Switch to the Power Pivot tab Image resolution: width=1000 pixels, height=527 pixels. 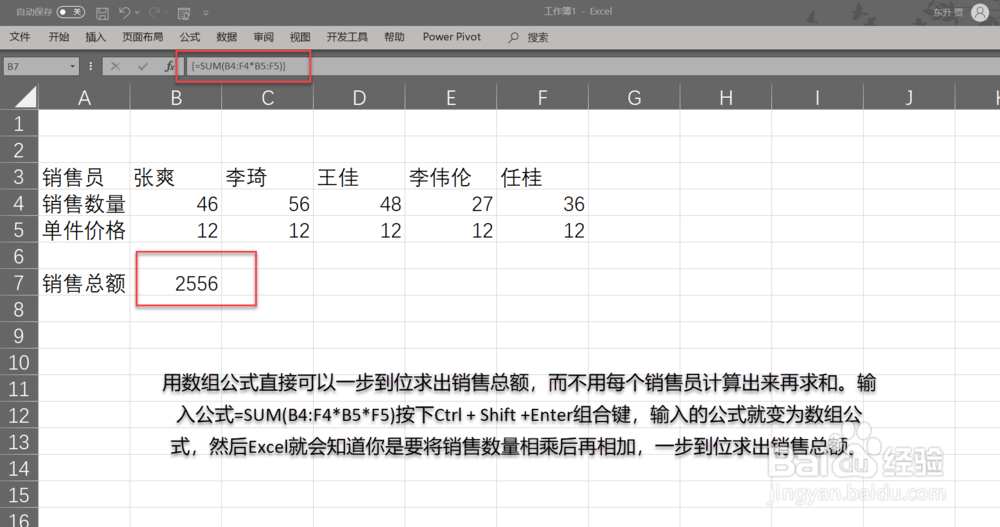(452, 37)
